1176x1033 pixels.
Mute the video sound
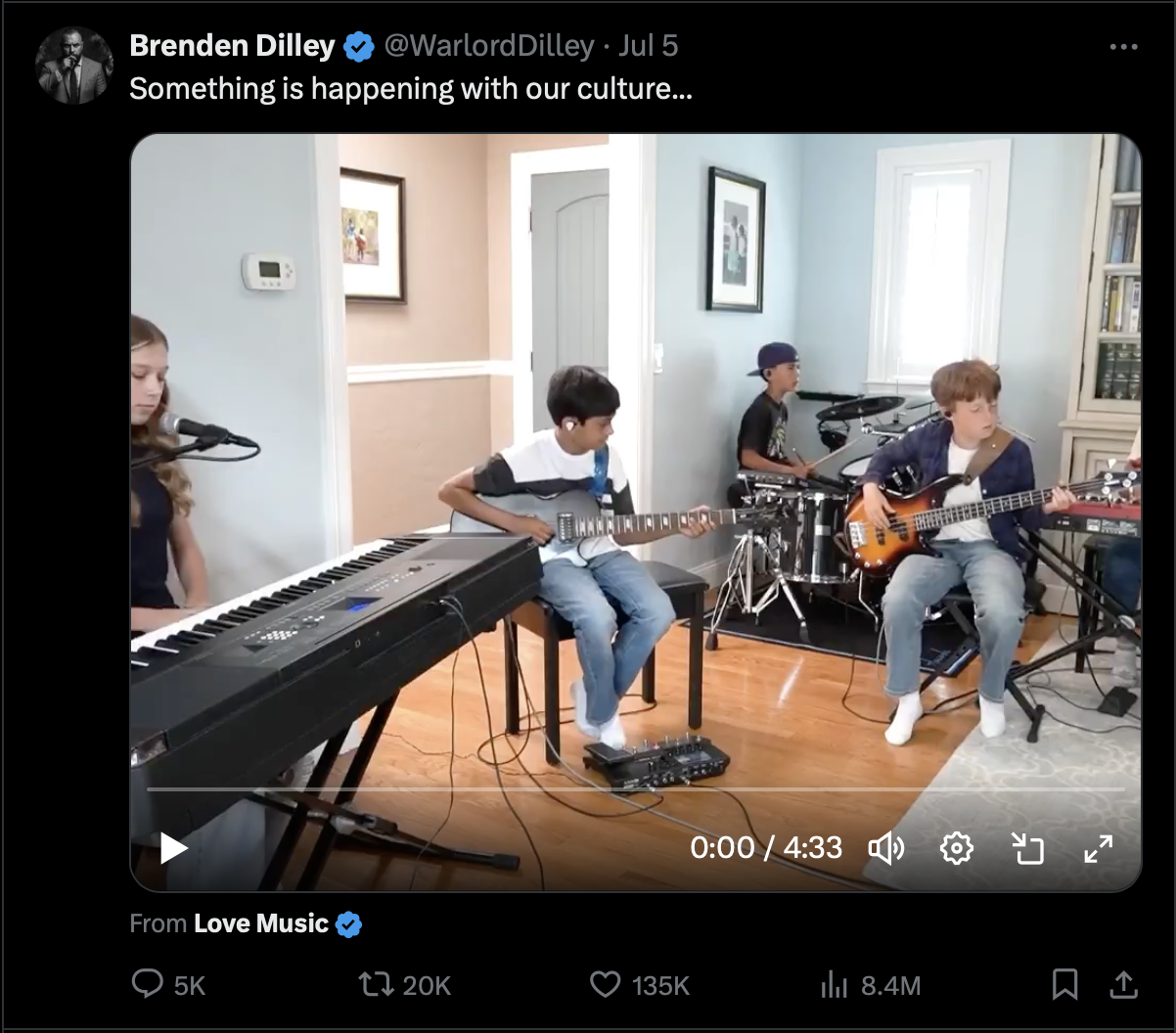(885, 848)
